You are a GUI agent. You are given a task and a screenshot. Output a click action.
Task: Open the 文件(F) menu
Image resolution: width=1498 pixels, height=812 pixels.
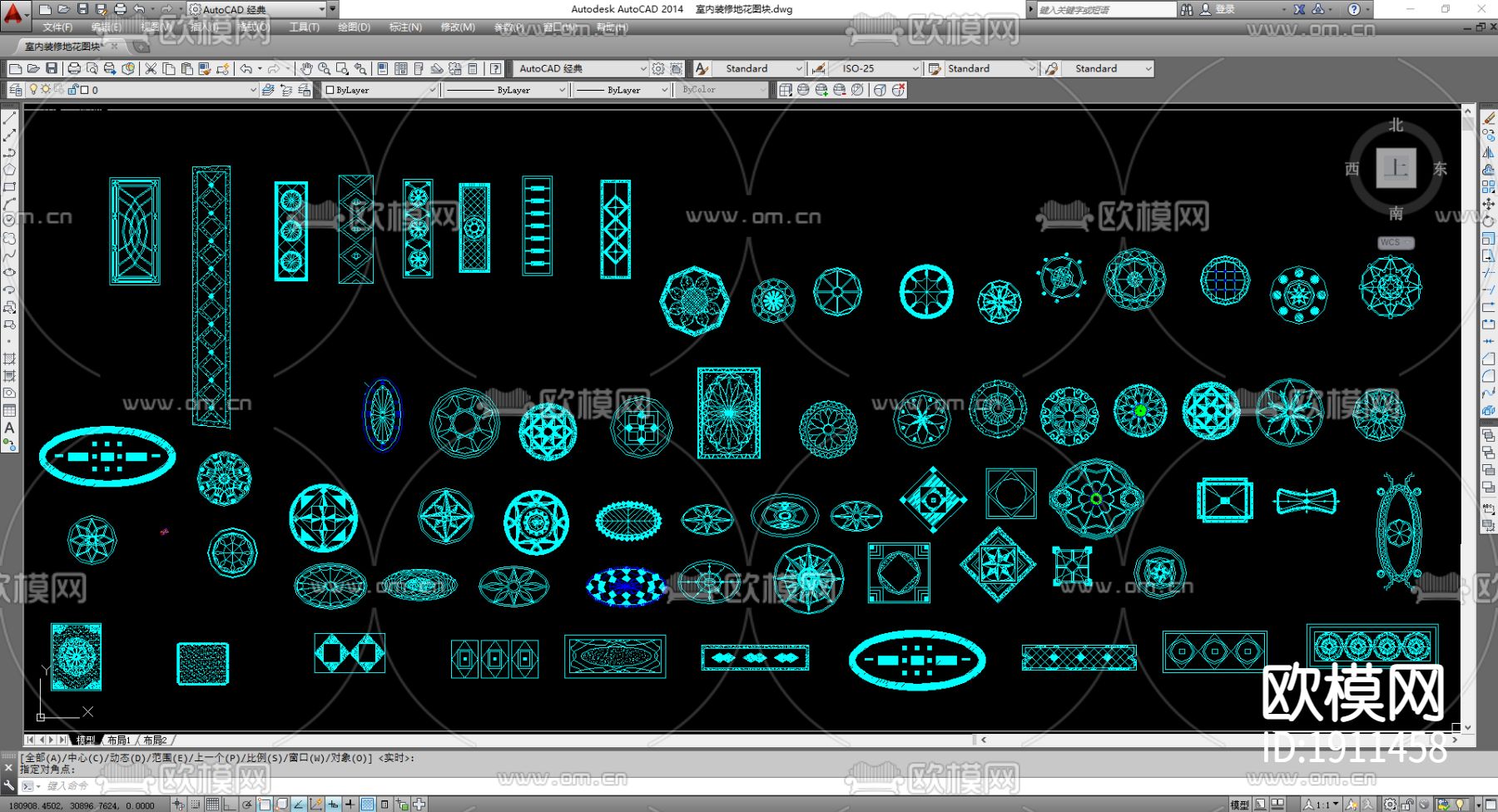point(57,27)
